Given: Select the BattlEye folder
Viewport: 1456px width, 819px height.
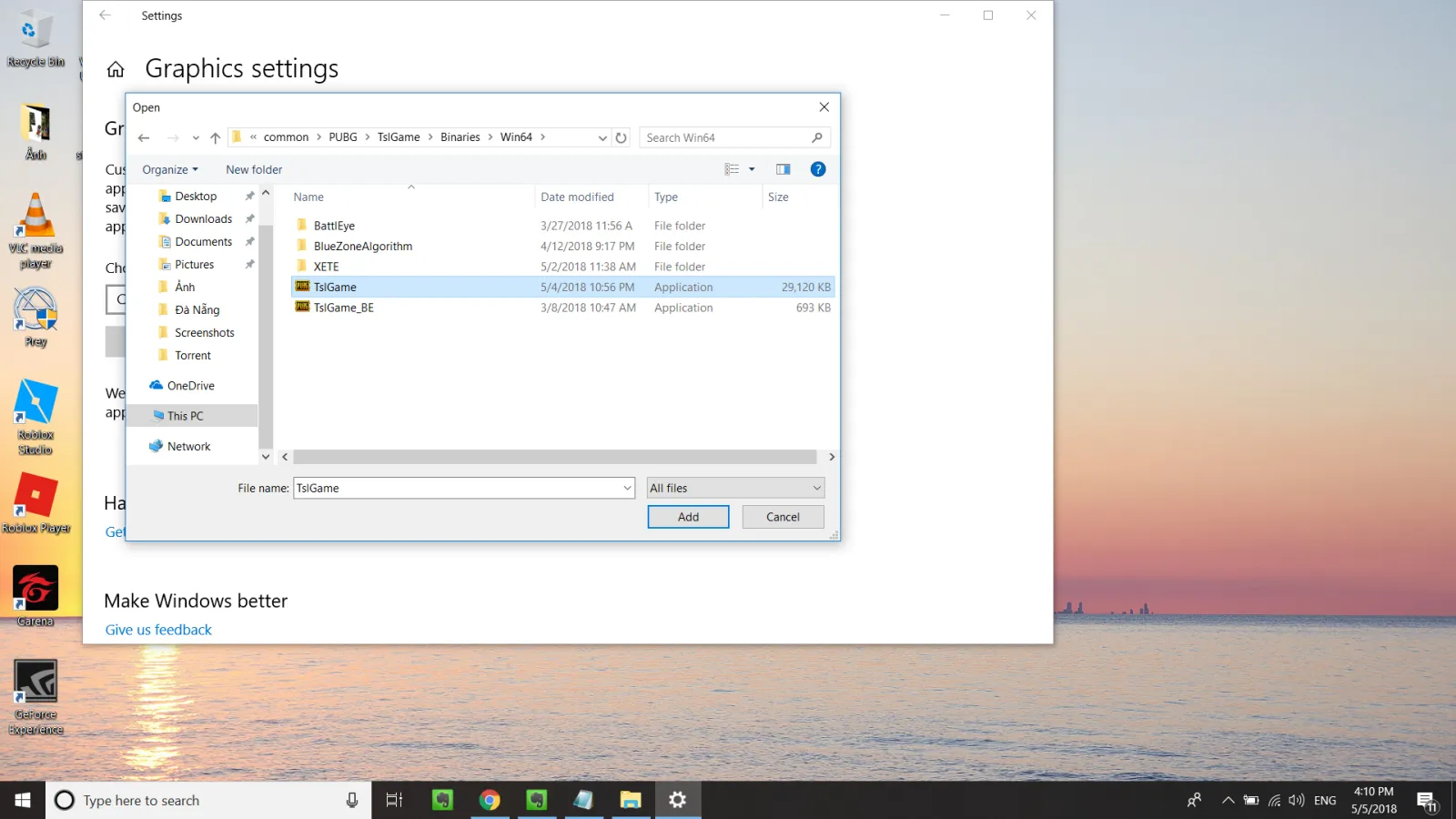Looking at the screenshot, I should coord(334,226).
